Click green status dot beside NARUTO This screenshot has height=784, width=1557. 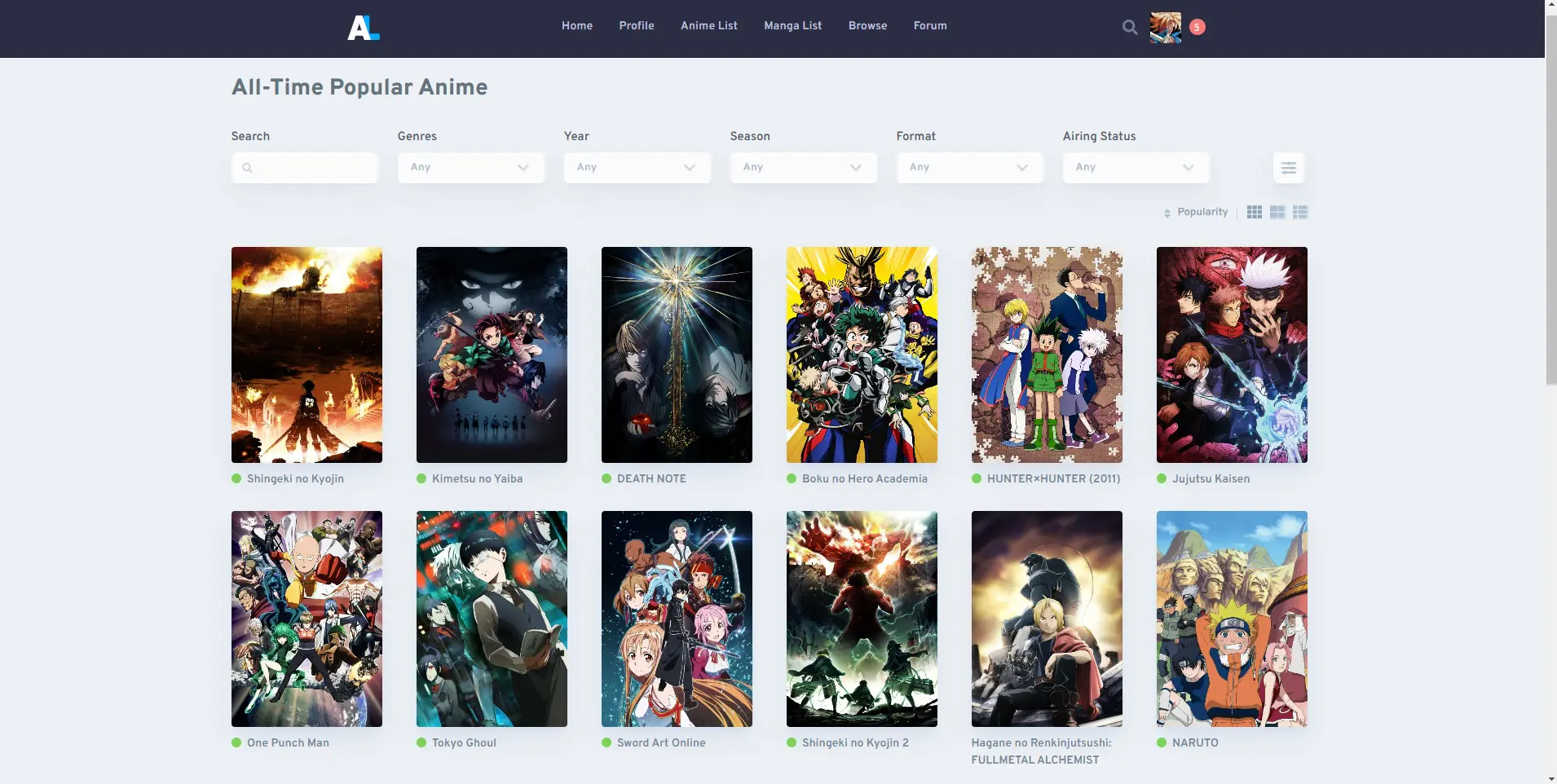click(1162, 742)
